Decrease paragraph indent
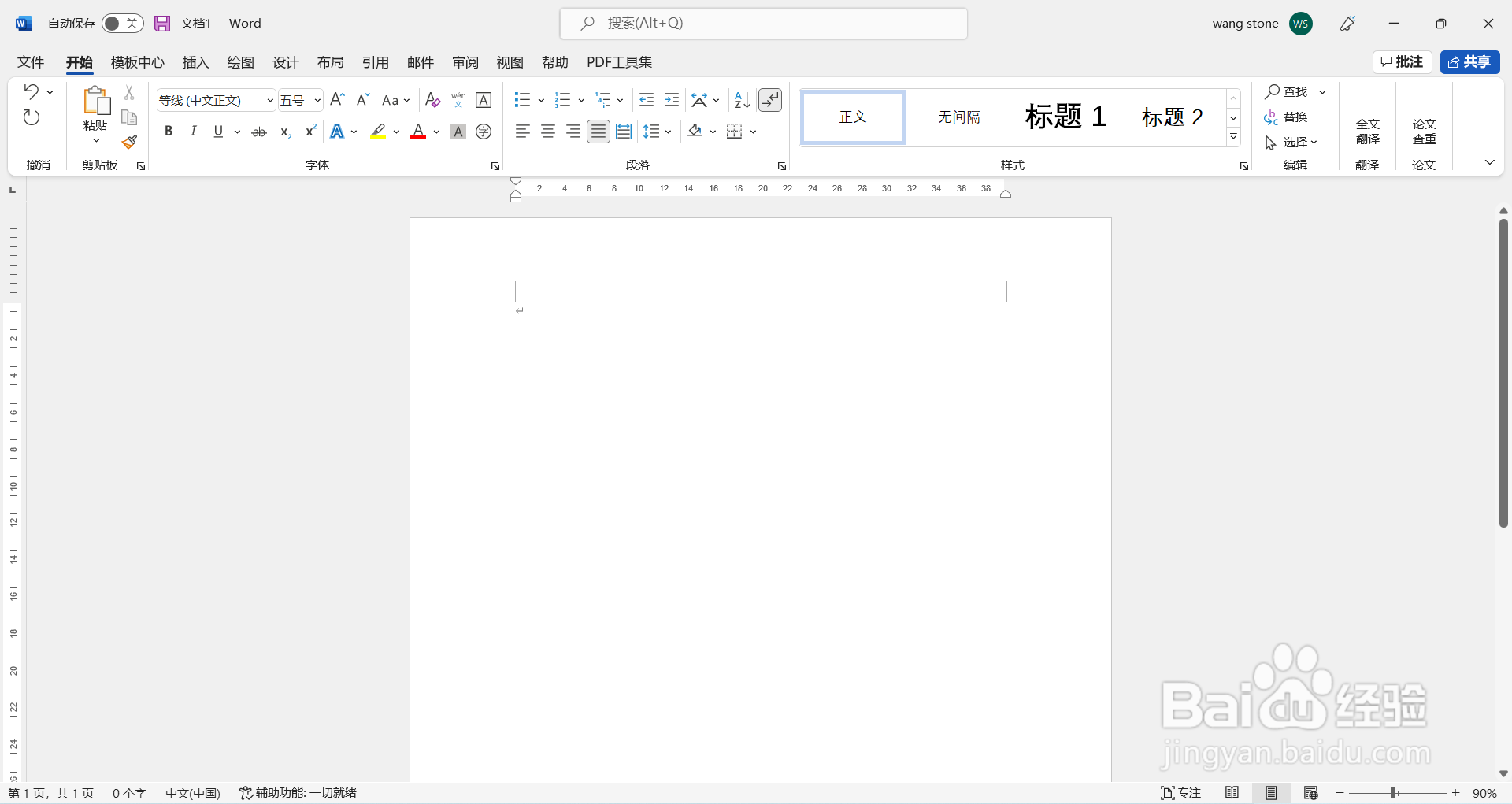 tap(647, 100)
